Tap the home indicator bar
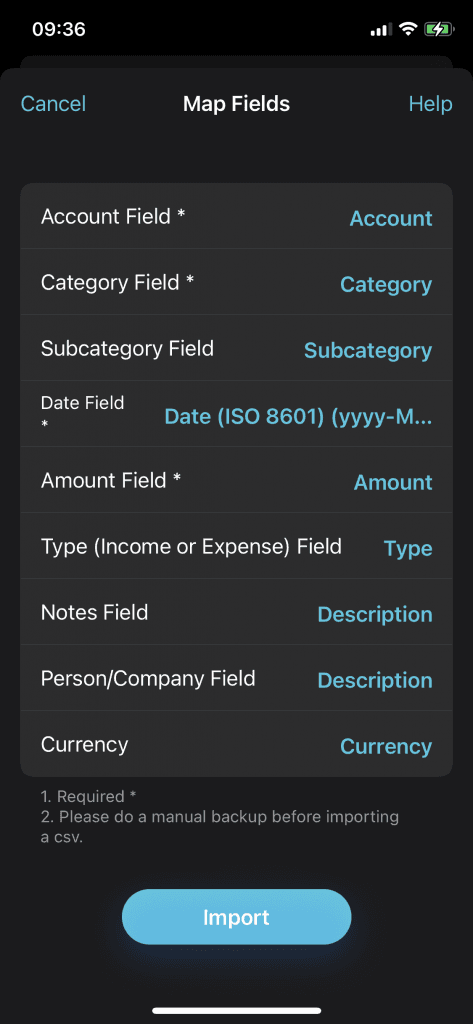This screenshot has height=1024, width=473. point(236,1010)
